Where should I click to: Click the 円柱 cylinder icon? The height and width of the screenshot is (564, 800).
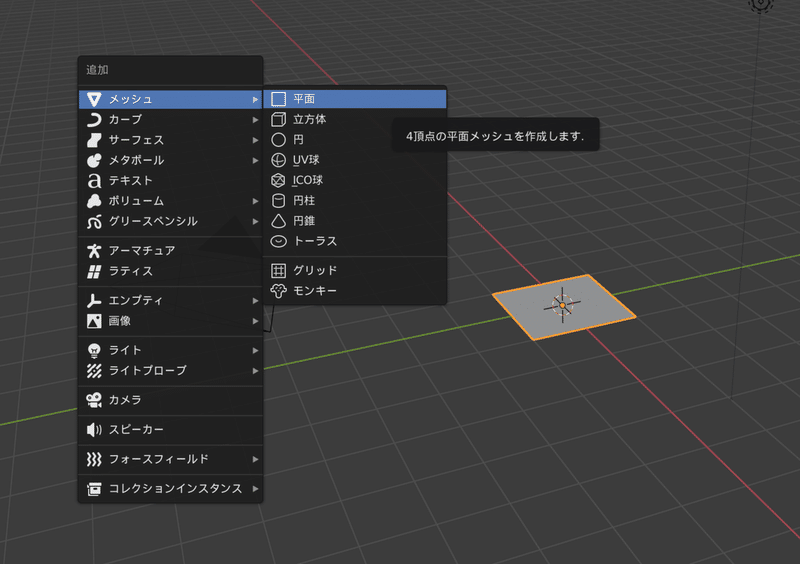(278, 201)
